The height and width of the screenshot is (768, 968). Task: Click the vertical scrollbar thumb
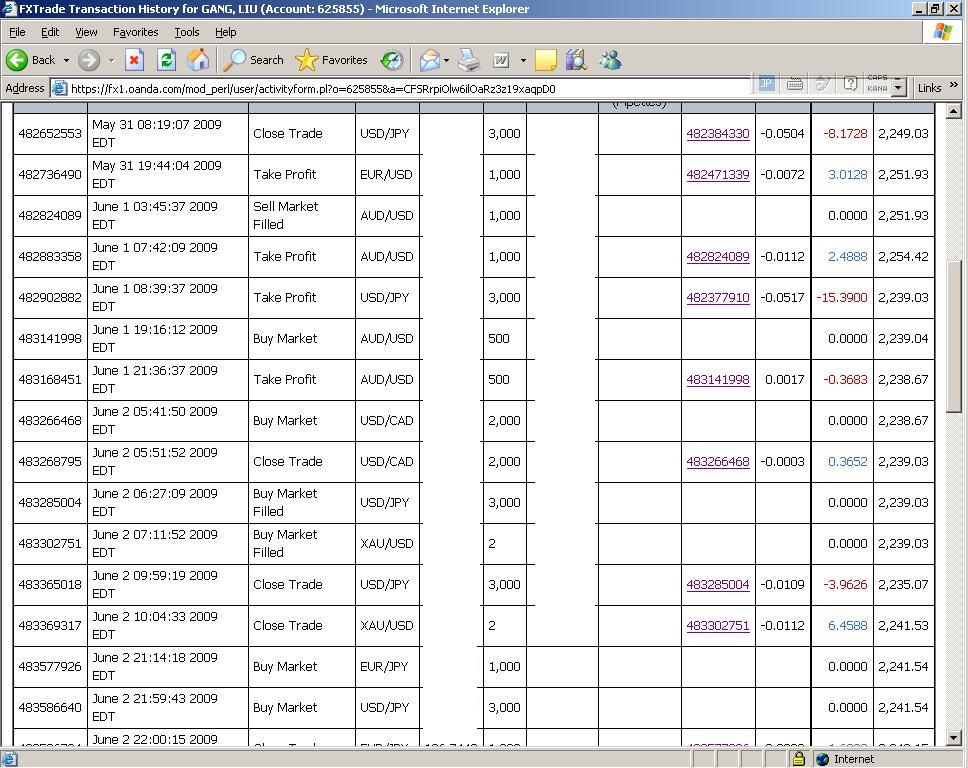[x=954, y=335]
